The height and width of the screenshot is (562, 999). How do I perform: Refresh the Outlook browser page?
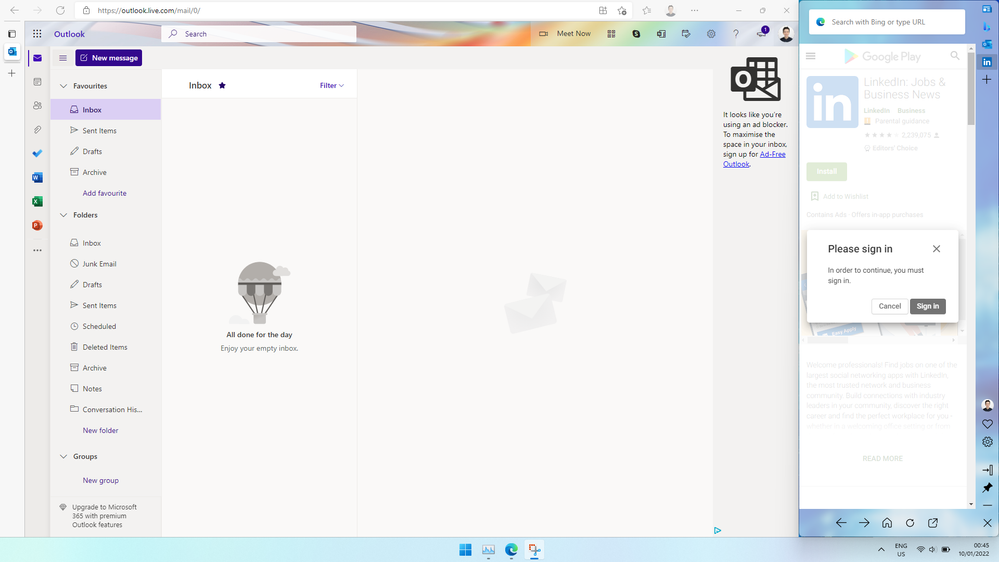pos(60,11)
